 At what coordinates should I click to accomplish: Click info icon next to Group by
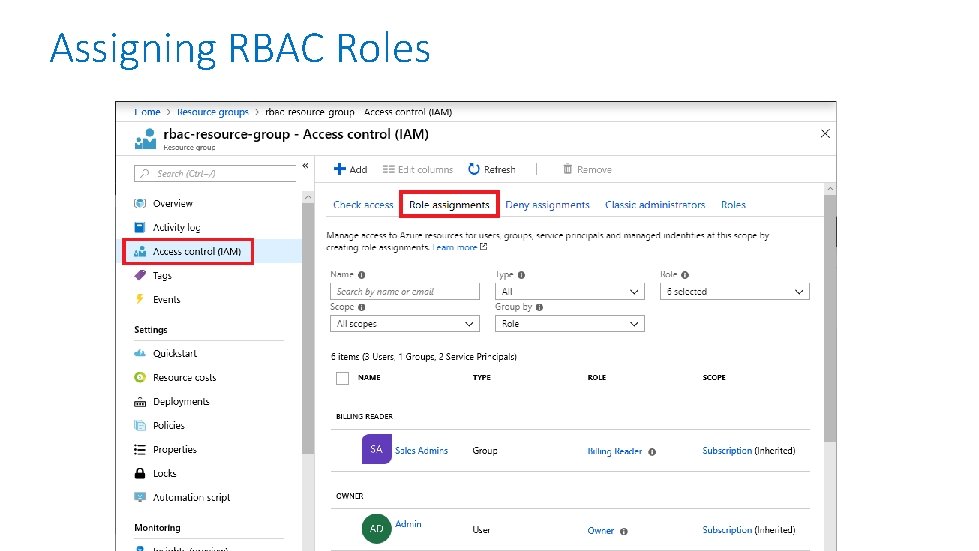(x=539, y=307)
